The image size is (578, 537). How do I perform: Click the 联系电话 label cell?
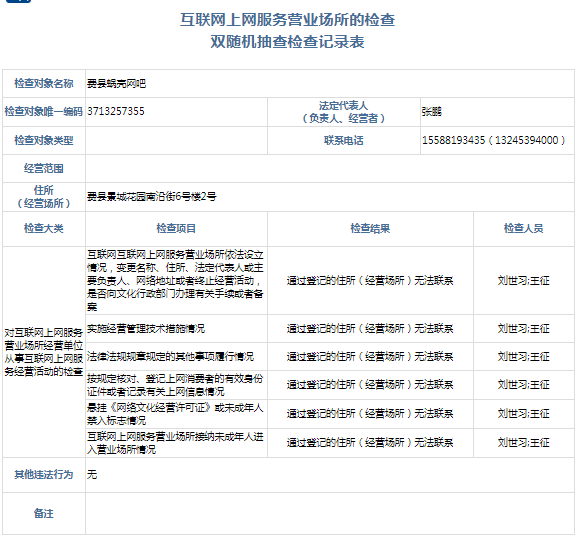tap(344, 140)
